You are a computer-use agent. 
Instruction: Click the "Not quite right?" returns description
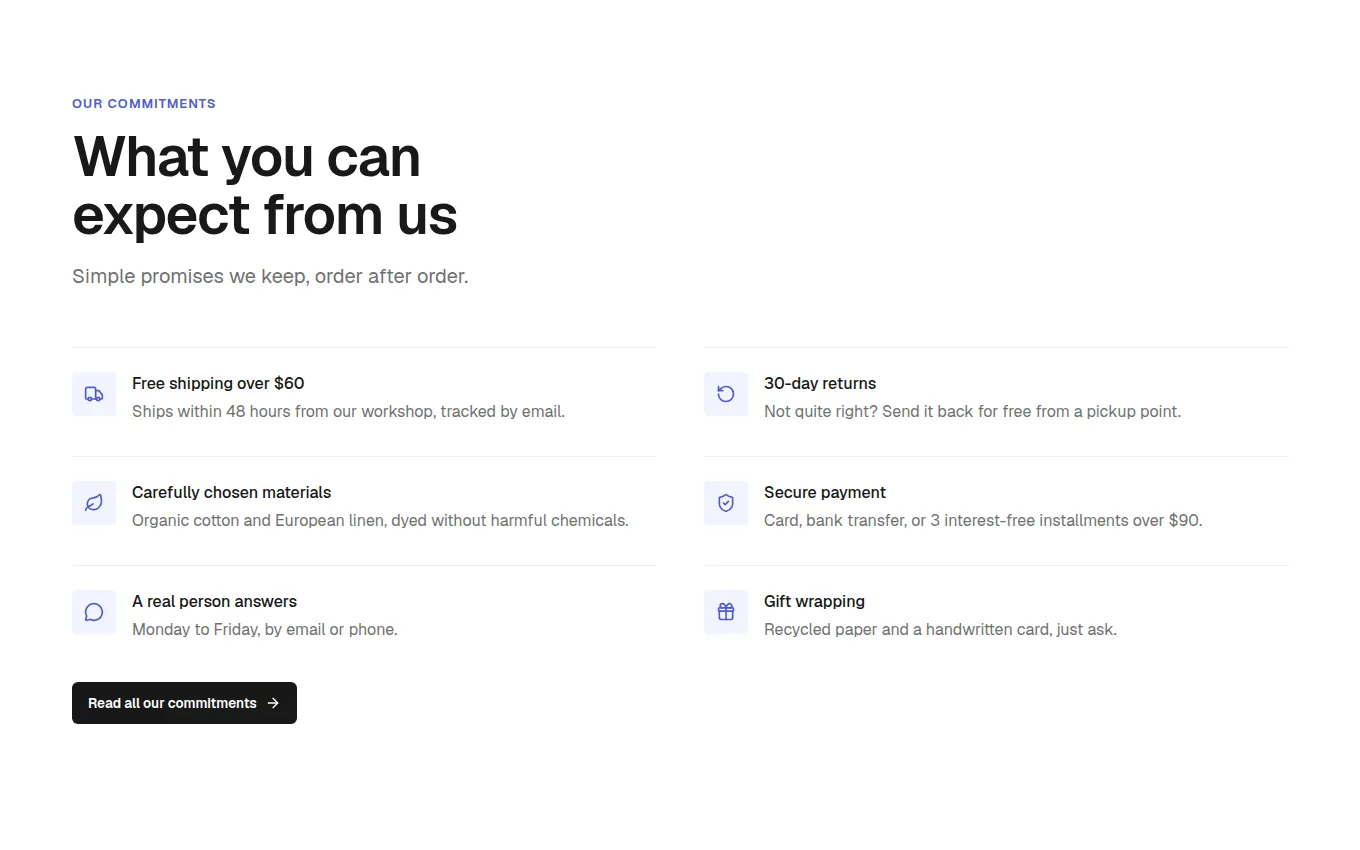972,411
